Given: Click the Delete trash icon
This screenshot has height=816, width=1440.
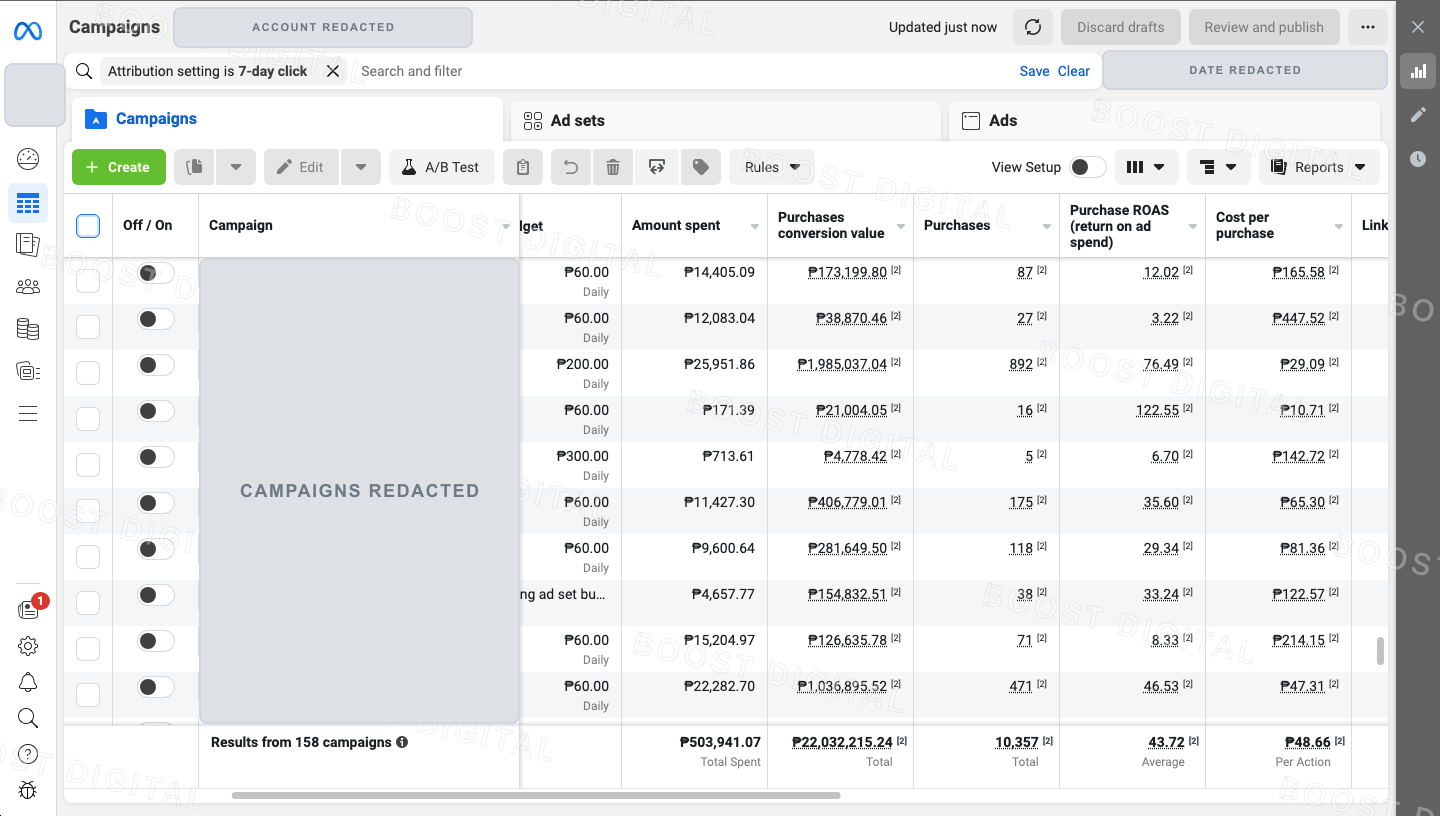Looking at the screenshot, I should pyautogui.click(x=613, y=167).
